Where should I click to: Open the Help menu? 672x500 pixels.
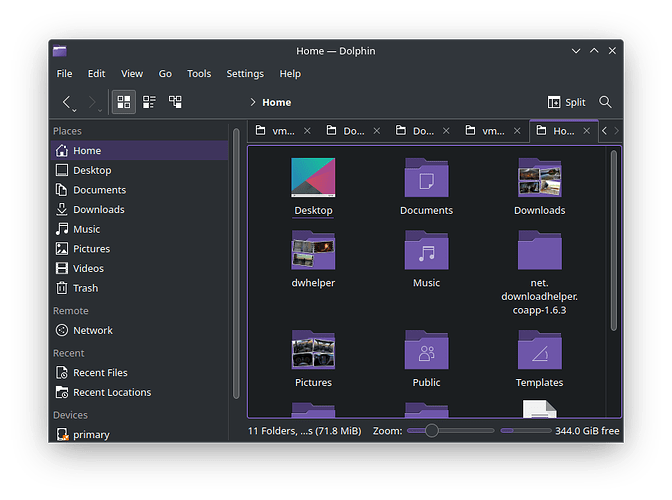290,74
